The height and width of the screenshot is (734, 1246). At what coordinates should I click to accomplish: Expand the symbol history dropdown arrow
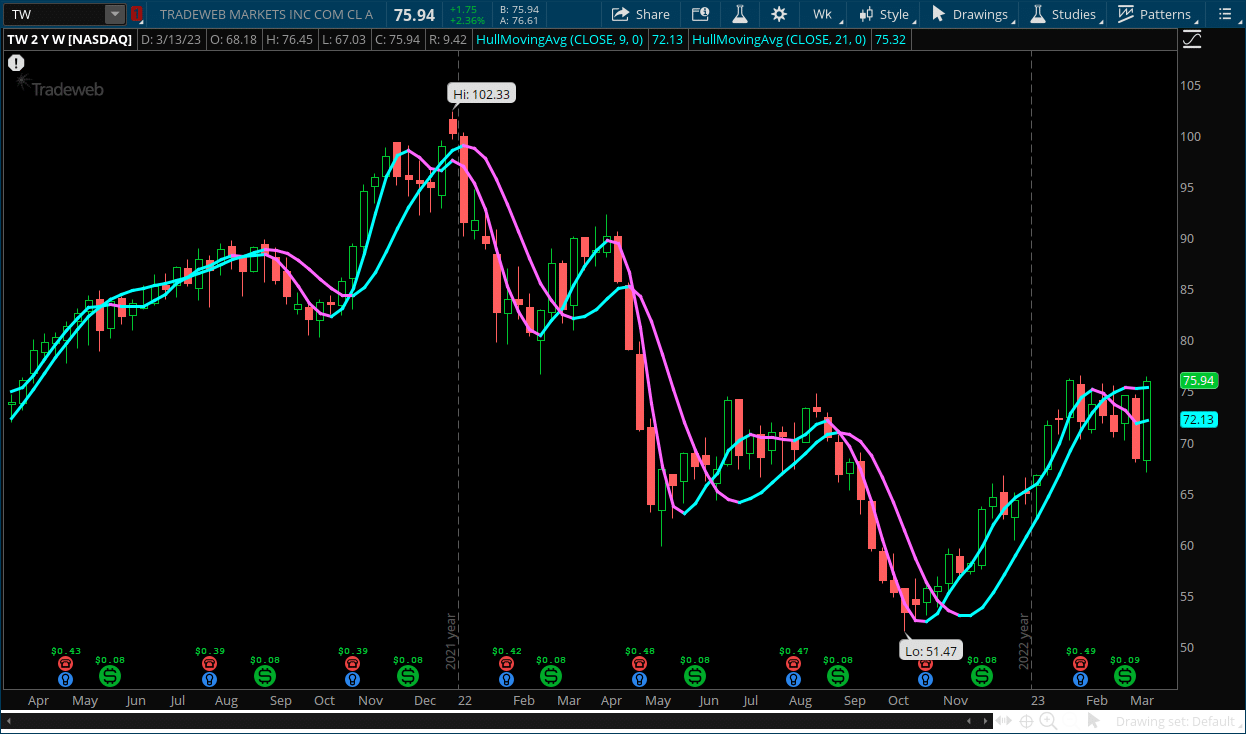(115, 14)
